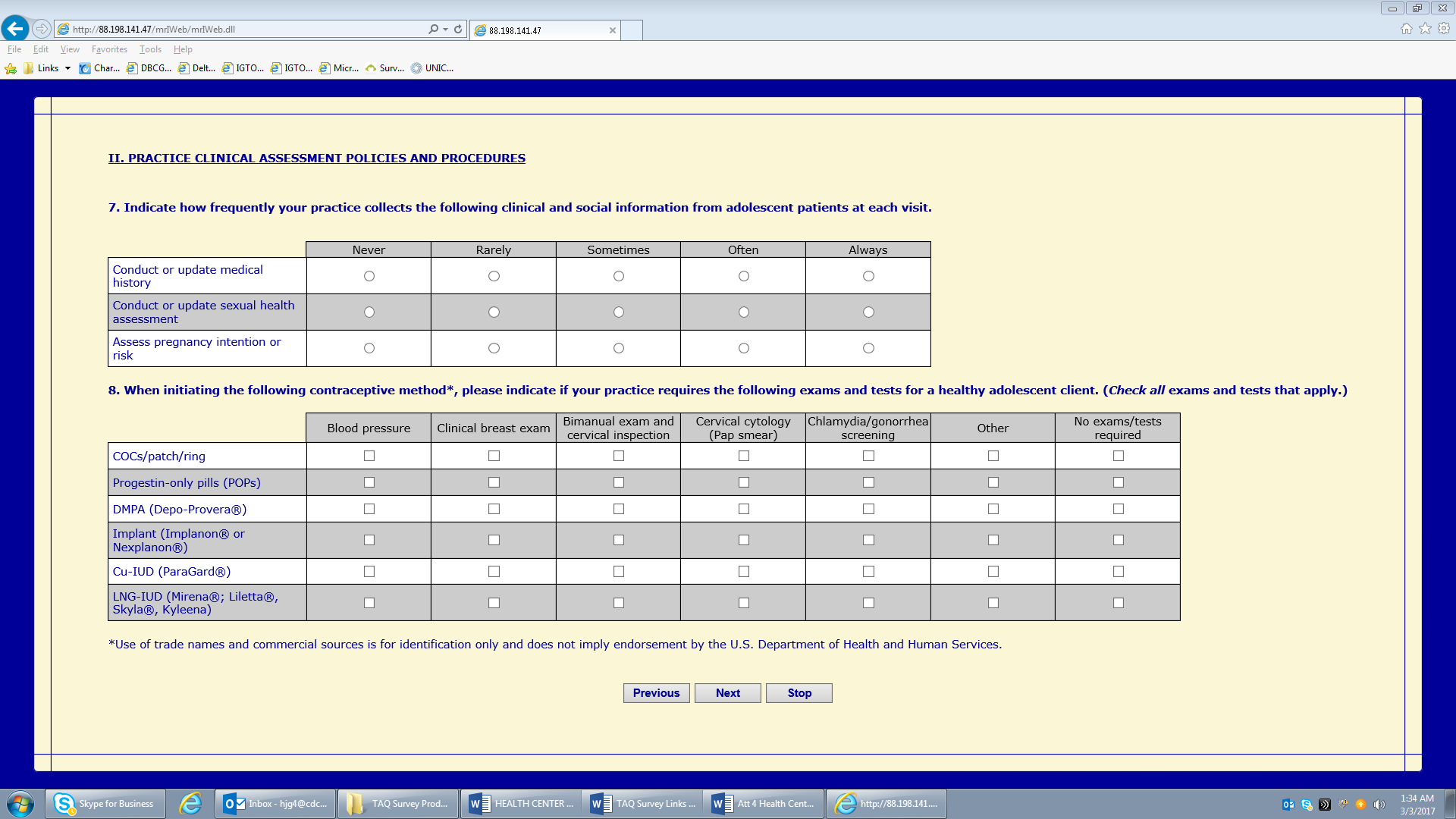Check No exams/tests required for Cu-IUD (ParaGard)
Viewport: 1456px width, 819px height.
[x=1118, y=571]
